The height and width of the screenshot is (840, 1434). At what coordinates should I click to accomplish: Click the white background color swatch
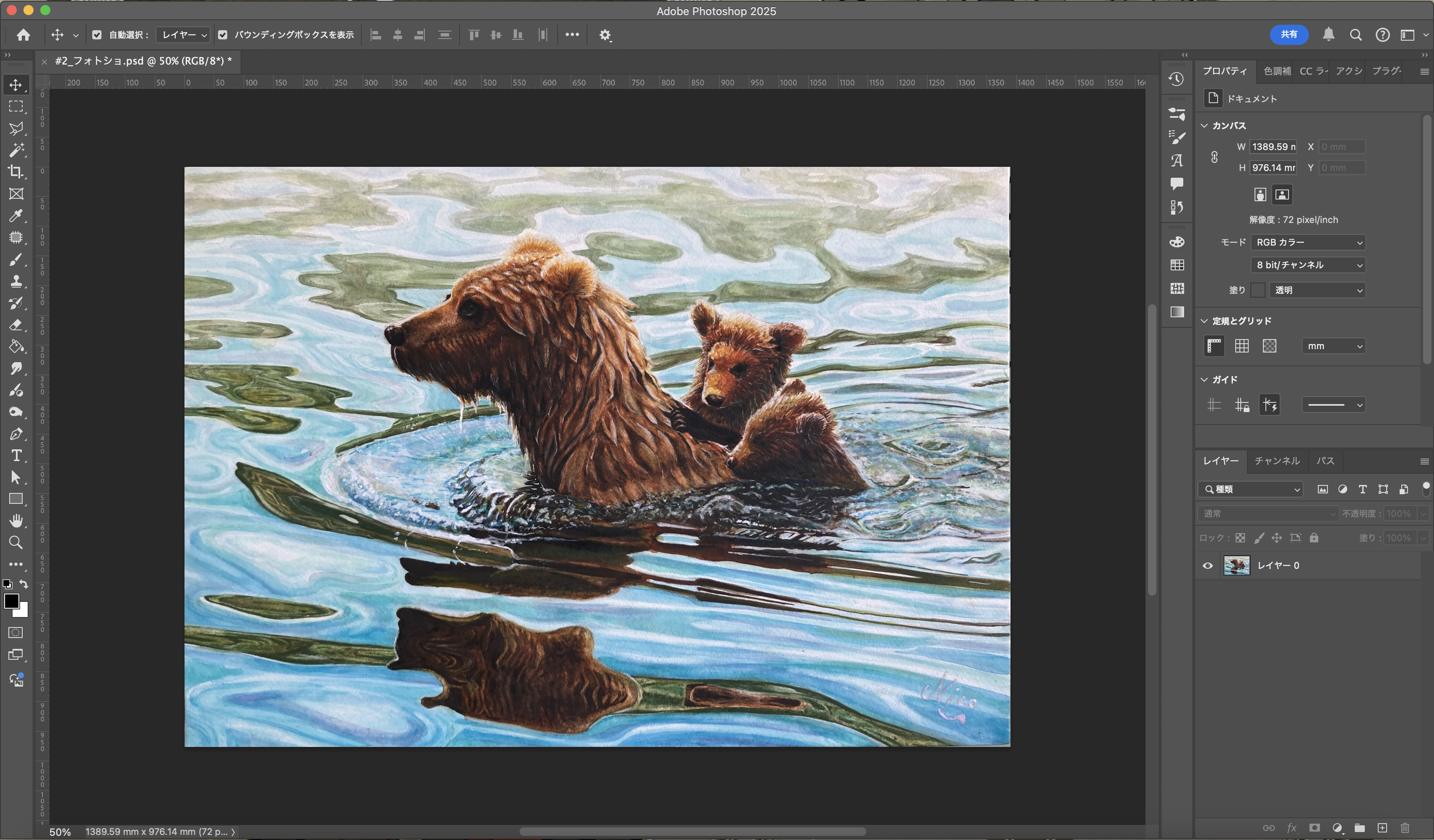point(23,612)
